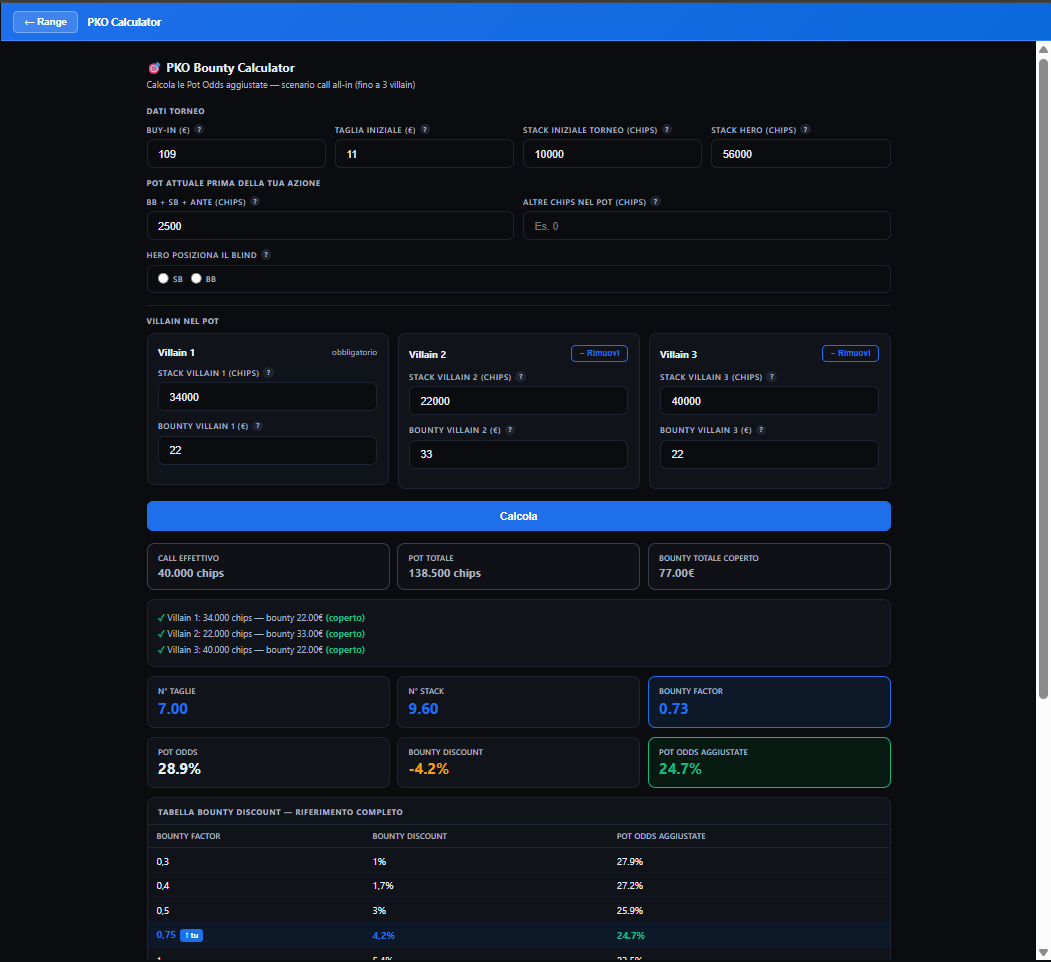Click help icon next to Bounty Villain 2
Image resolution: width=1051 pixels, height=962 pixels.
click(x=510, y=430)
